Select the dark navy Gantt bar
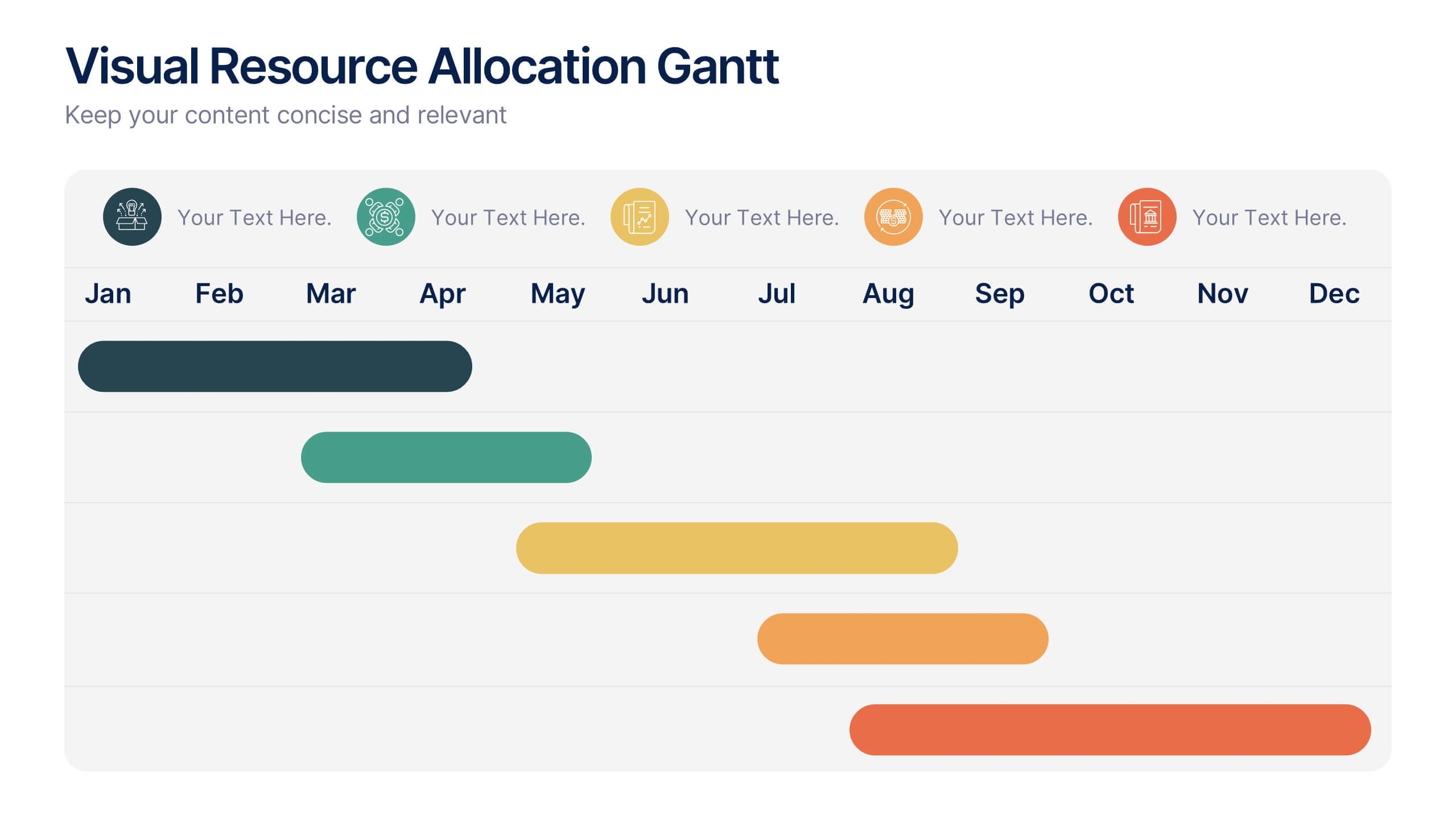 point(275,366)
